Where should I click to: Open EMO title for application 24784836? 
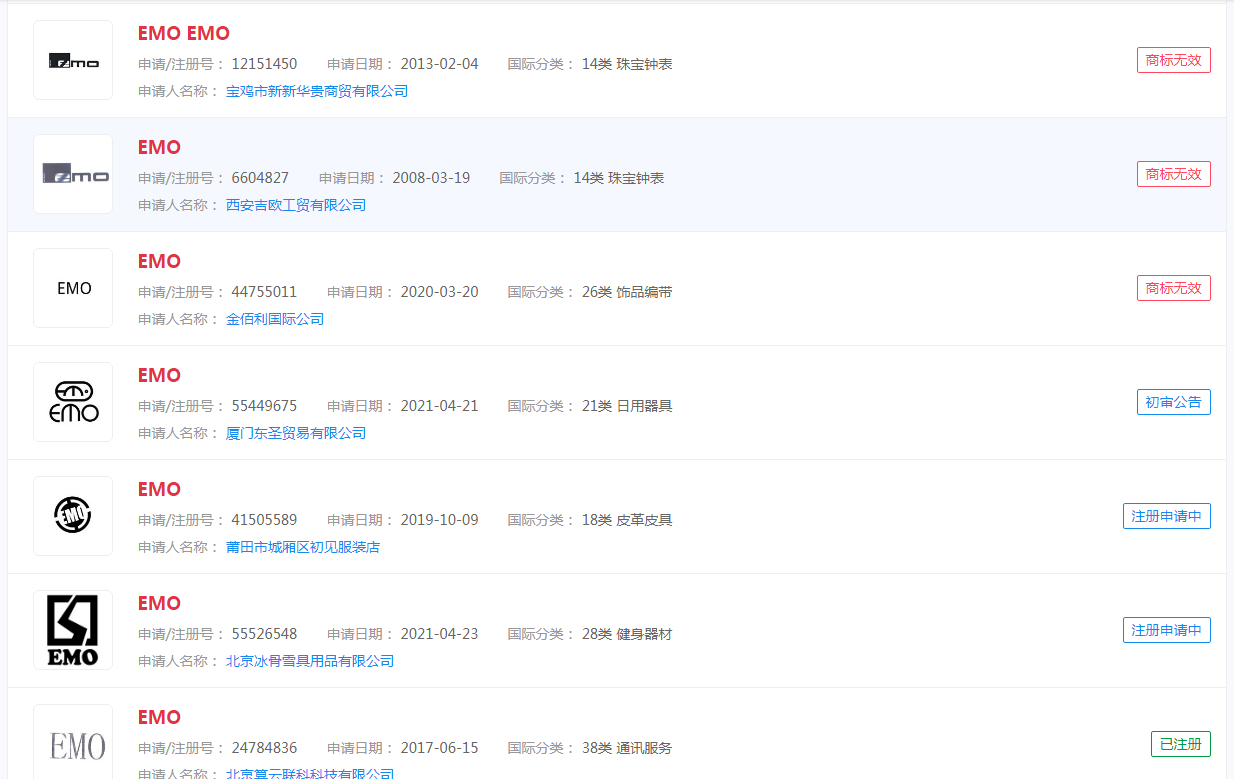[x=160, y=718]
